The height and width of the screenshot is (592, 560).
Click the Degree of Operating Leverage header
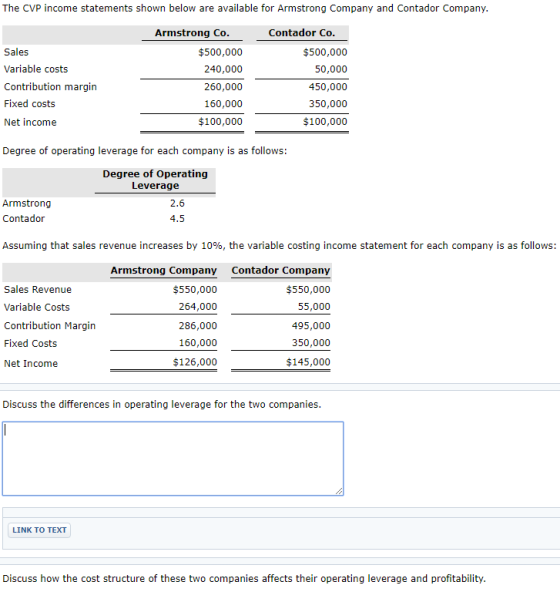155,180
